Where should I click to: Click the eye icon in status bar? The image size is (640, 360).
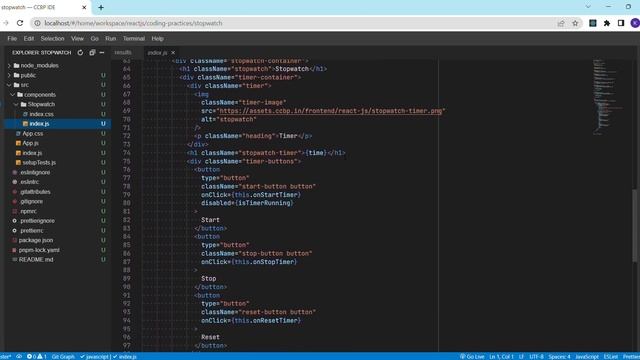[19, 356]
